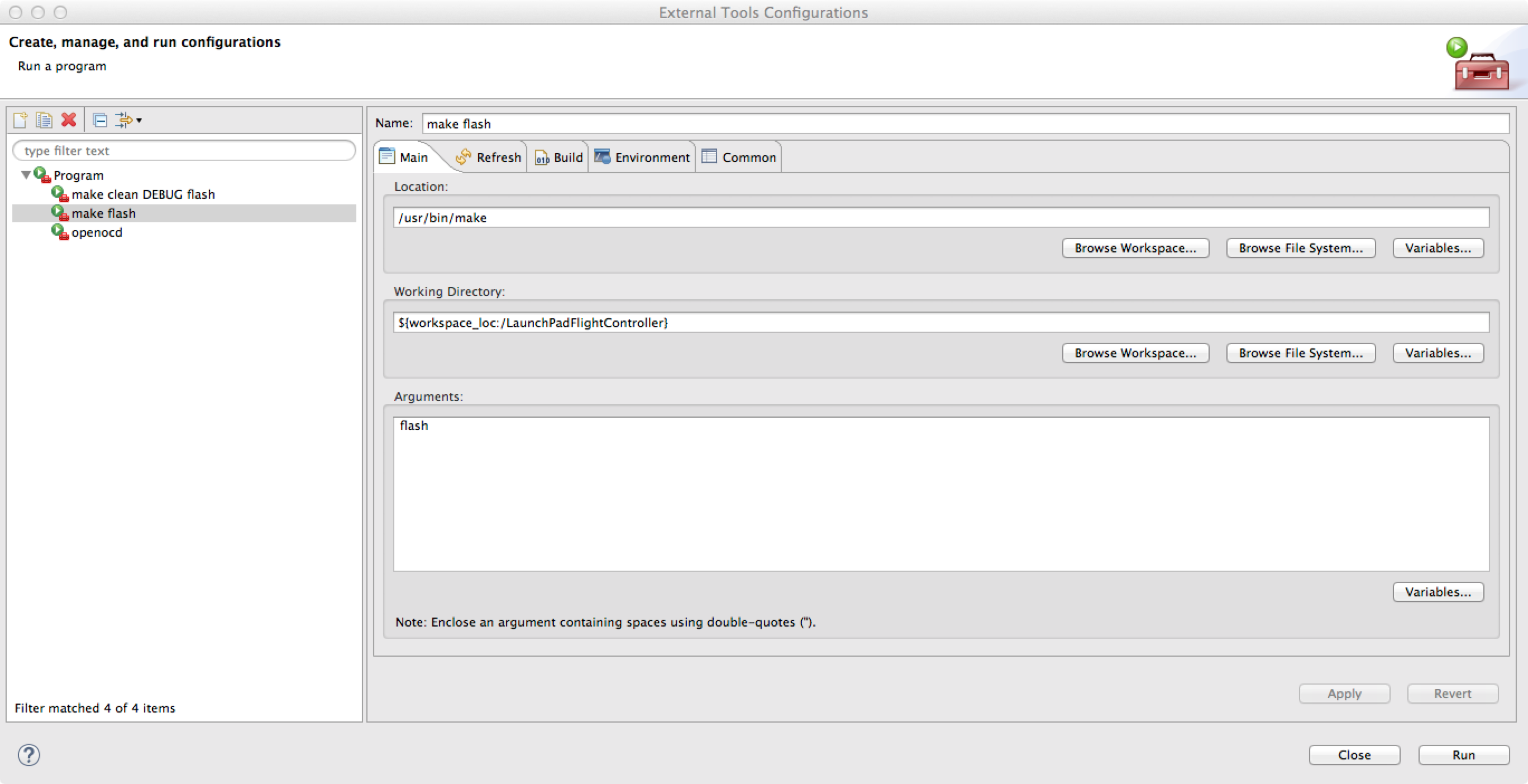Switch to the Refresh tab
The height and width of the screenshot is (784, 1528).
coord(488,157)
